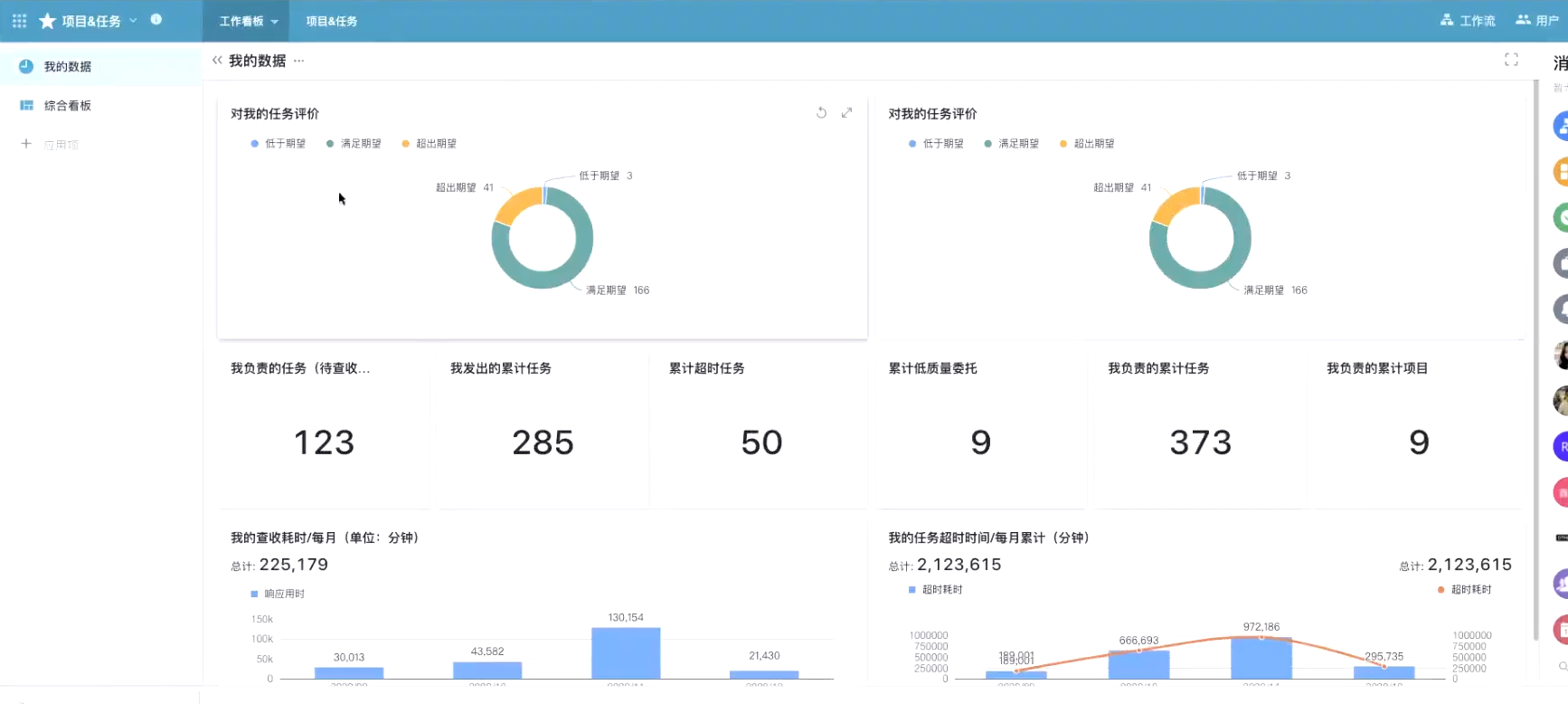Refresh the first 对我的任务评价 chart
This screenshot has height=704, width=1568.
pyautogui.click(x=821, y=113)
